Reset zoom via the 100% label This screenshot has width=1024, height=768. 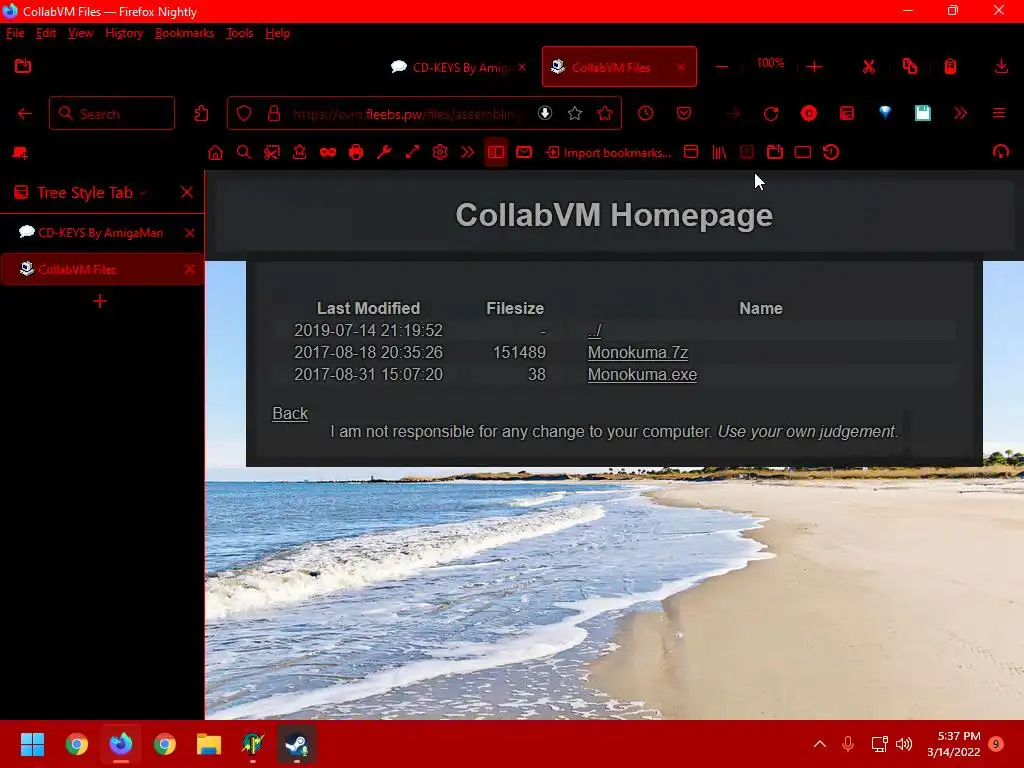pos(770,63)
